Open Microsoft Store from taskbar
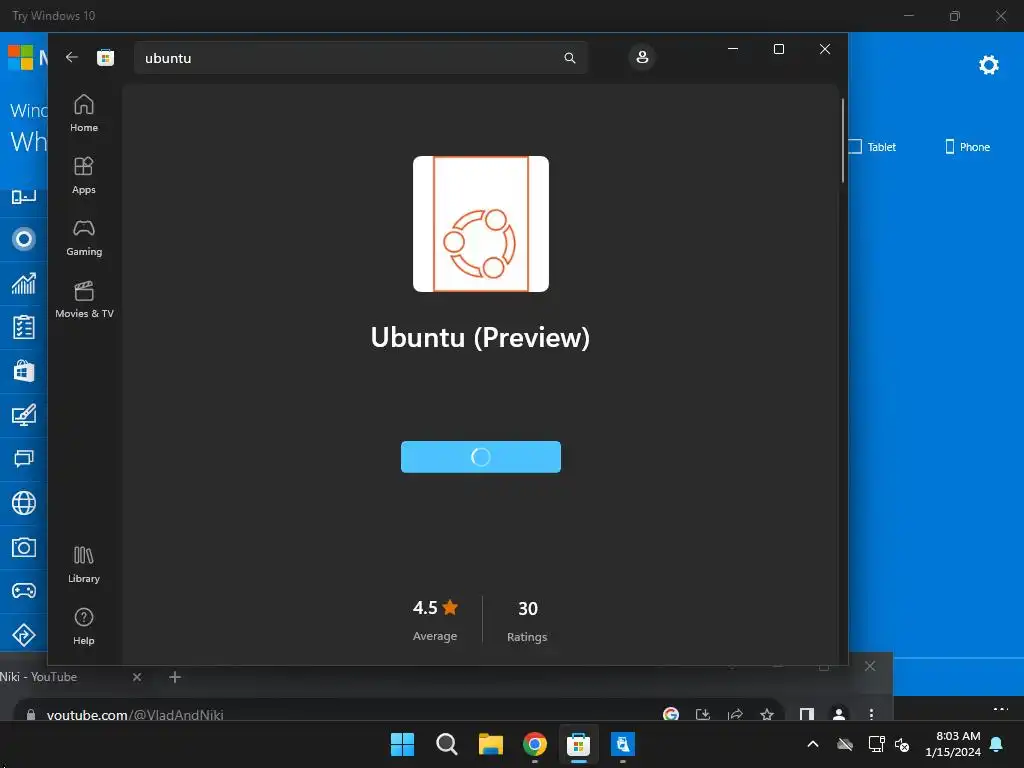1024x768 pixels. coord(579,744)
